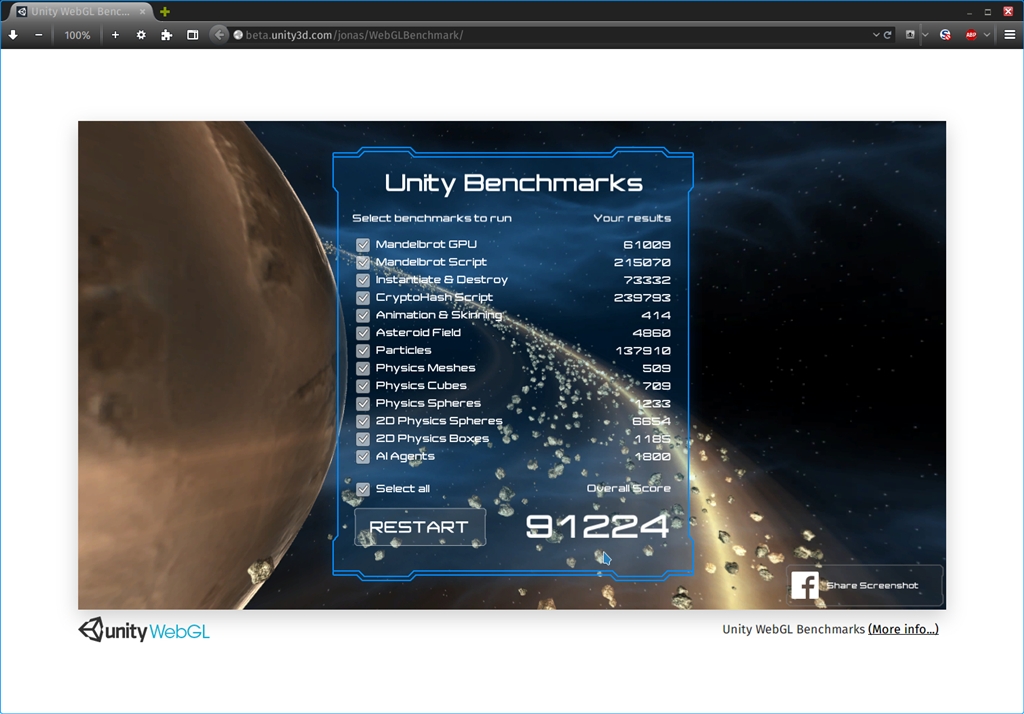Close the browser window
This screenshot has width=1024, height=714.
coord(1008,12)
